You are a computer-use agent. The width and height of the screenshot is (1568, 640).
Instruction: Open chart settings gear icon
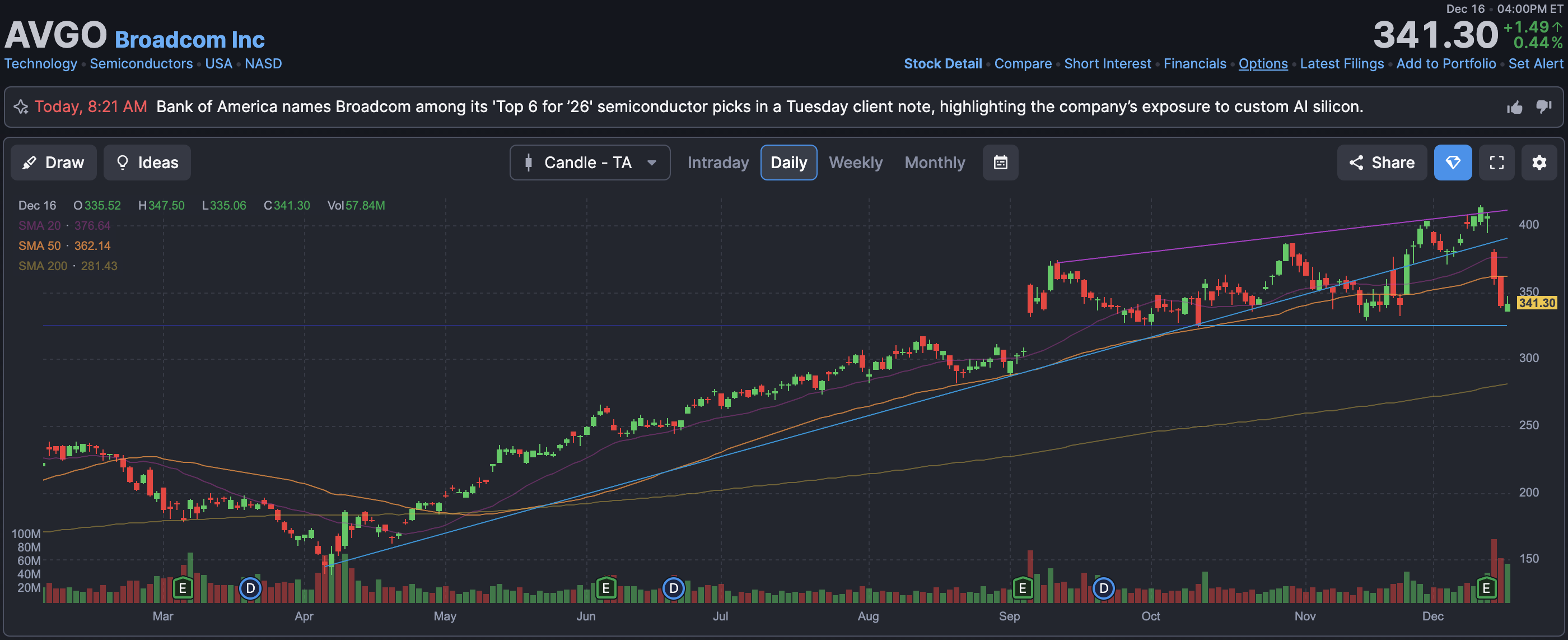click(1539, 163)
